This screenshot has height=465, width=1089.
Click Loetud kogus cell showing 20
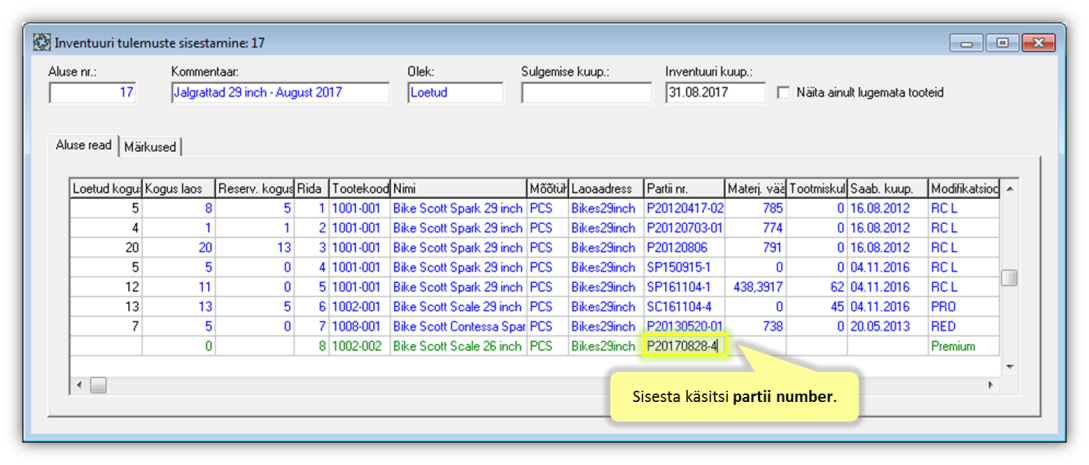[x=106, y=247]
